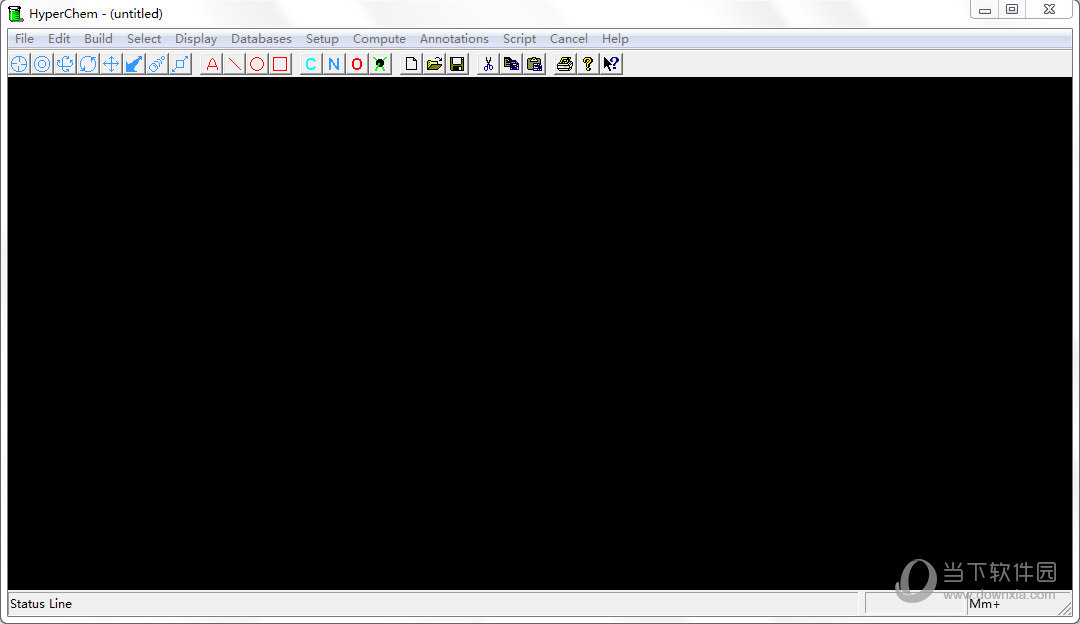The height and width of the screenshot is (624, 1080).
Task: Maximize the HyperChem window
Action: (1012, 10)
